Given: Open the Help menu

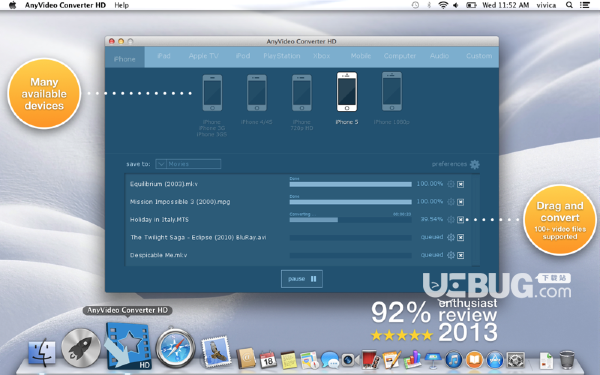Looking at the screenshot, I should [x=121, y=5].
